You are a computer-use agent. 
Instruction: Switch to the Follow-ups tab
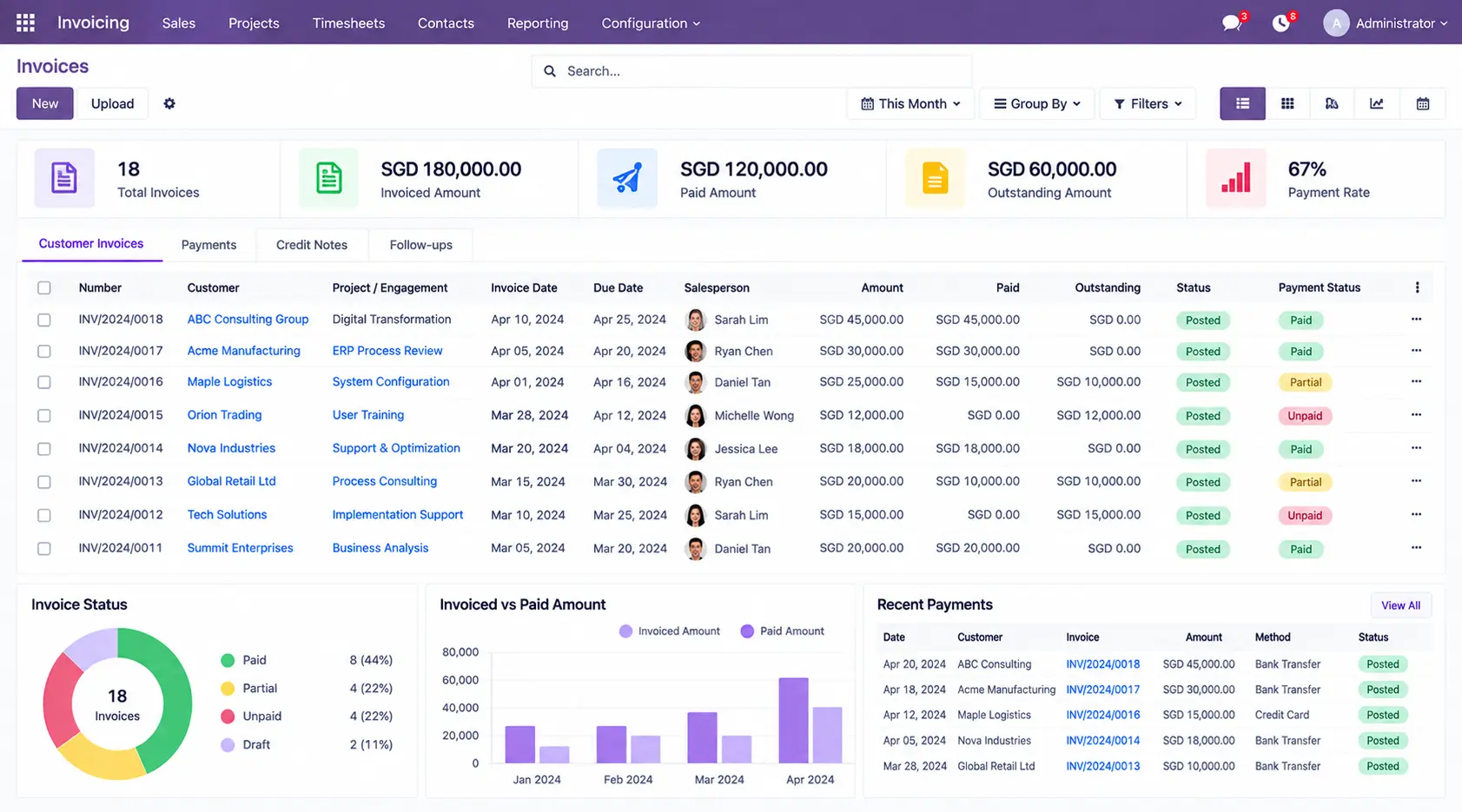click(421, 245)
